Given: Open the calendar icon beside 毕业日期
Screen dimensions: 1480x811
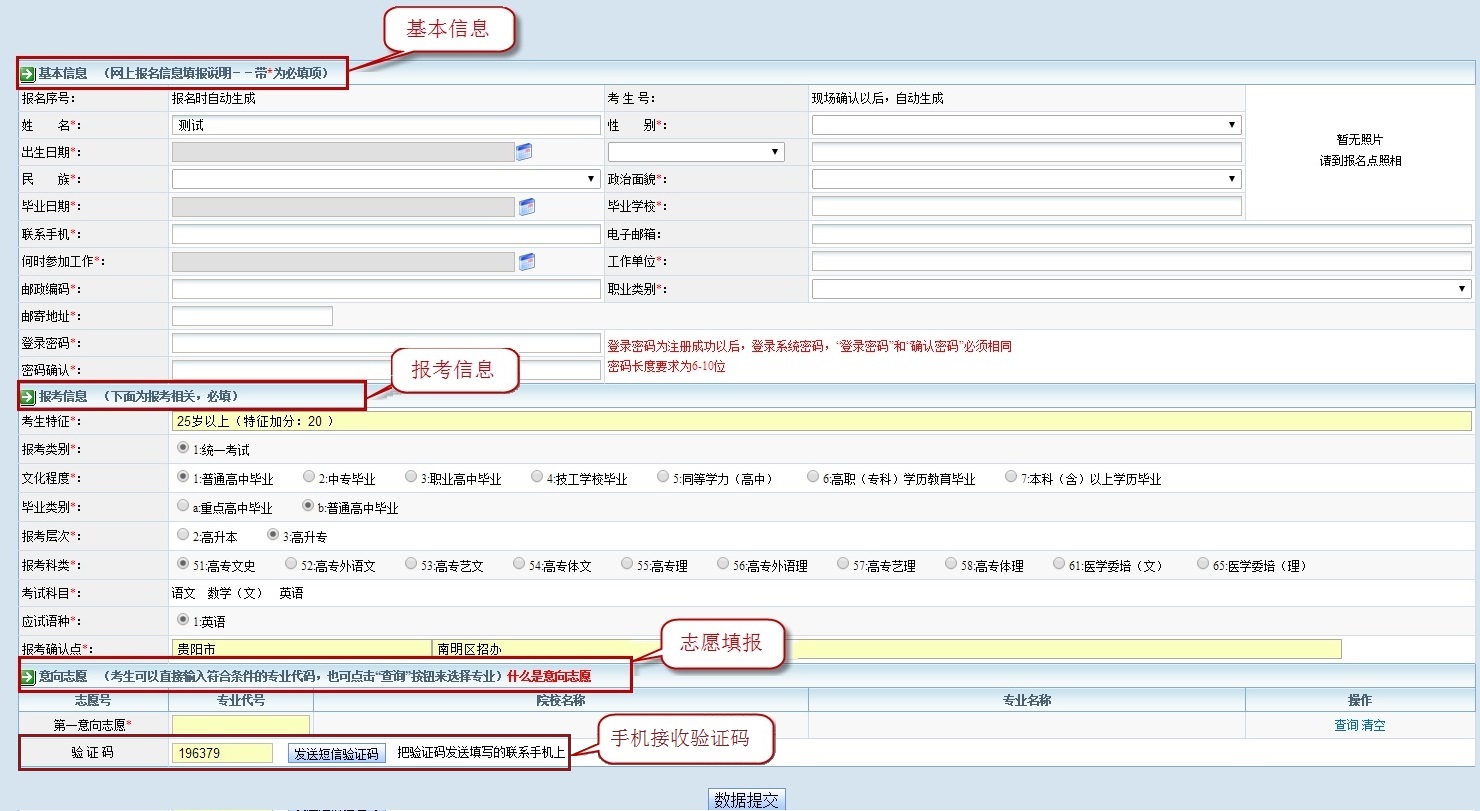Looking at the screenshot, I should pos(527,205).
